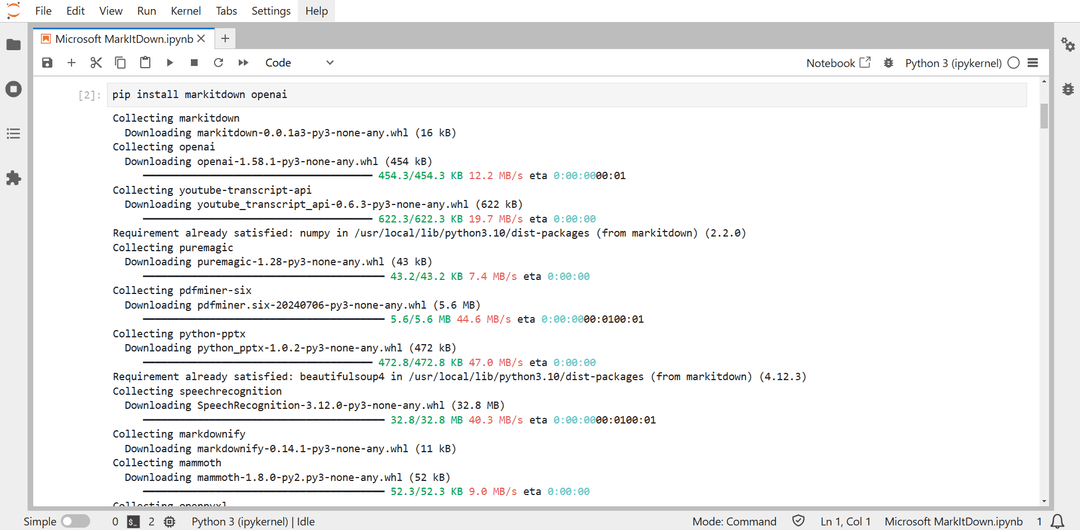Image resolution: width=1080 pixels, height=530 pixels.
Task: Open cell type Code dropdown
Action: (x=300, y=63)
